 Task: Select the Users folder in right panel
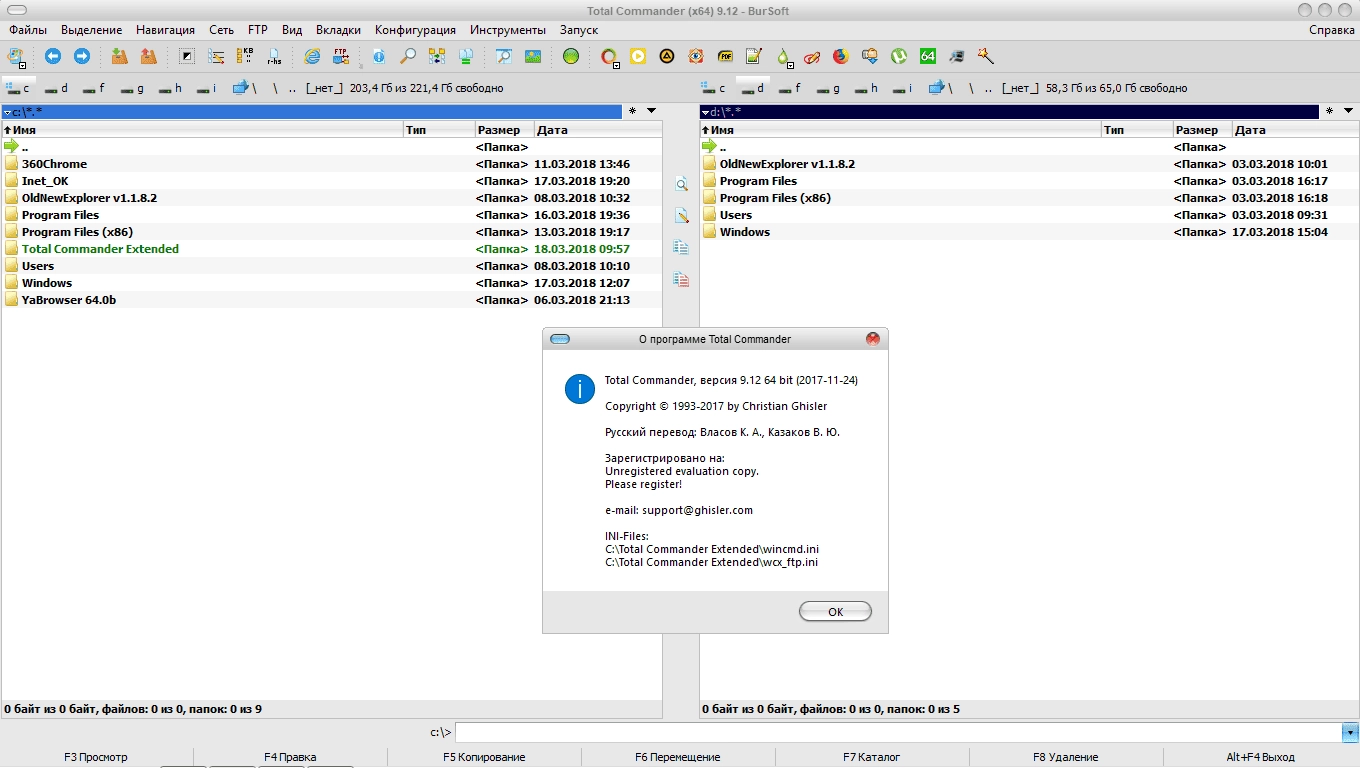(736, 215)
